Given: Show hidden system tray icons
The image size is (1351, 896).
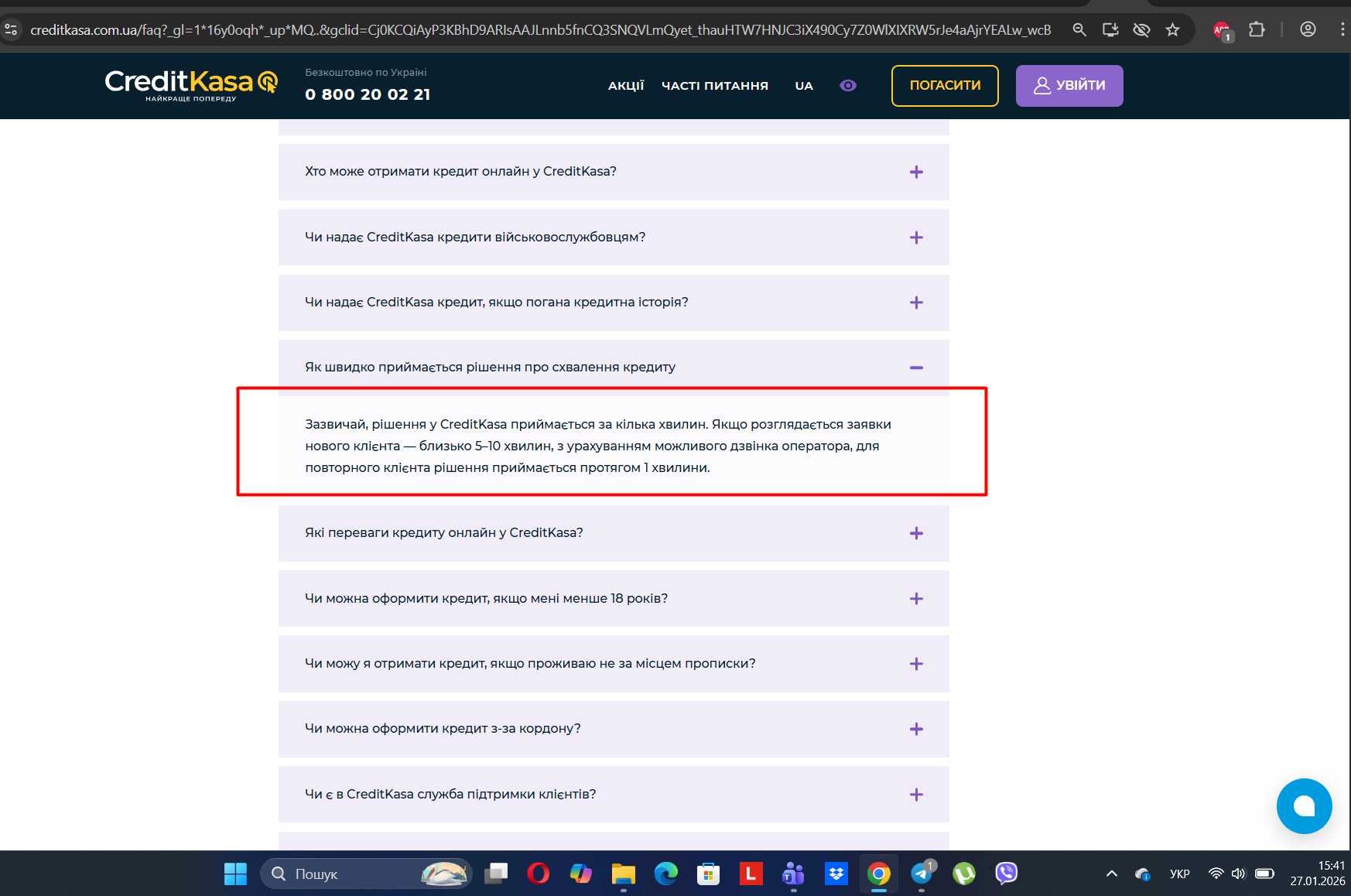Looking at the screenshot, I should (x=1112, y=874).
